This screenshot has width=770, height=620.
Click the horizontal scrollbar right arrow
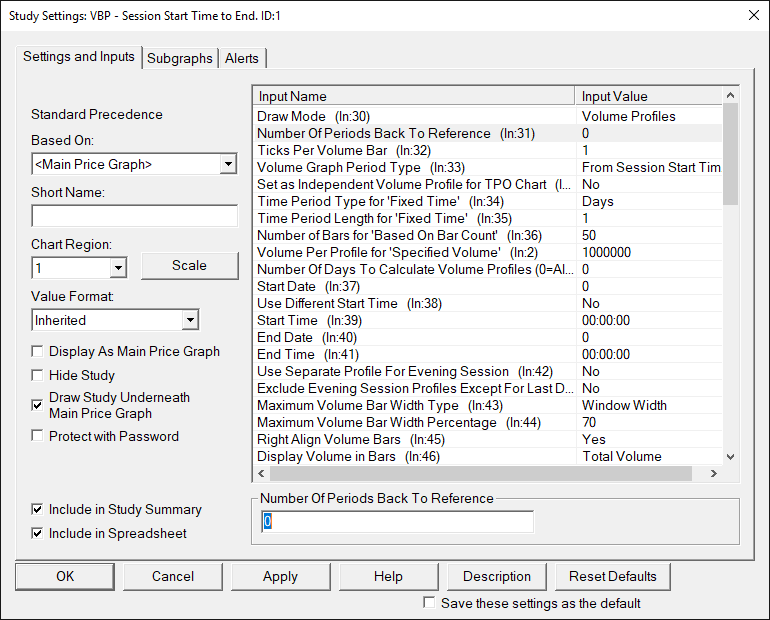[714, 474]
